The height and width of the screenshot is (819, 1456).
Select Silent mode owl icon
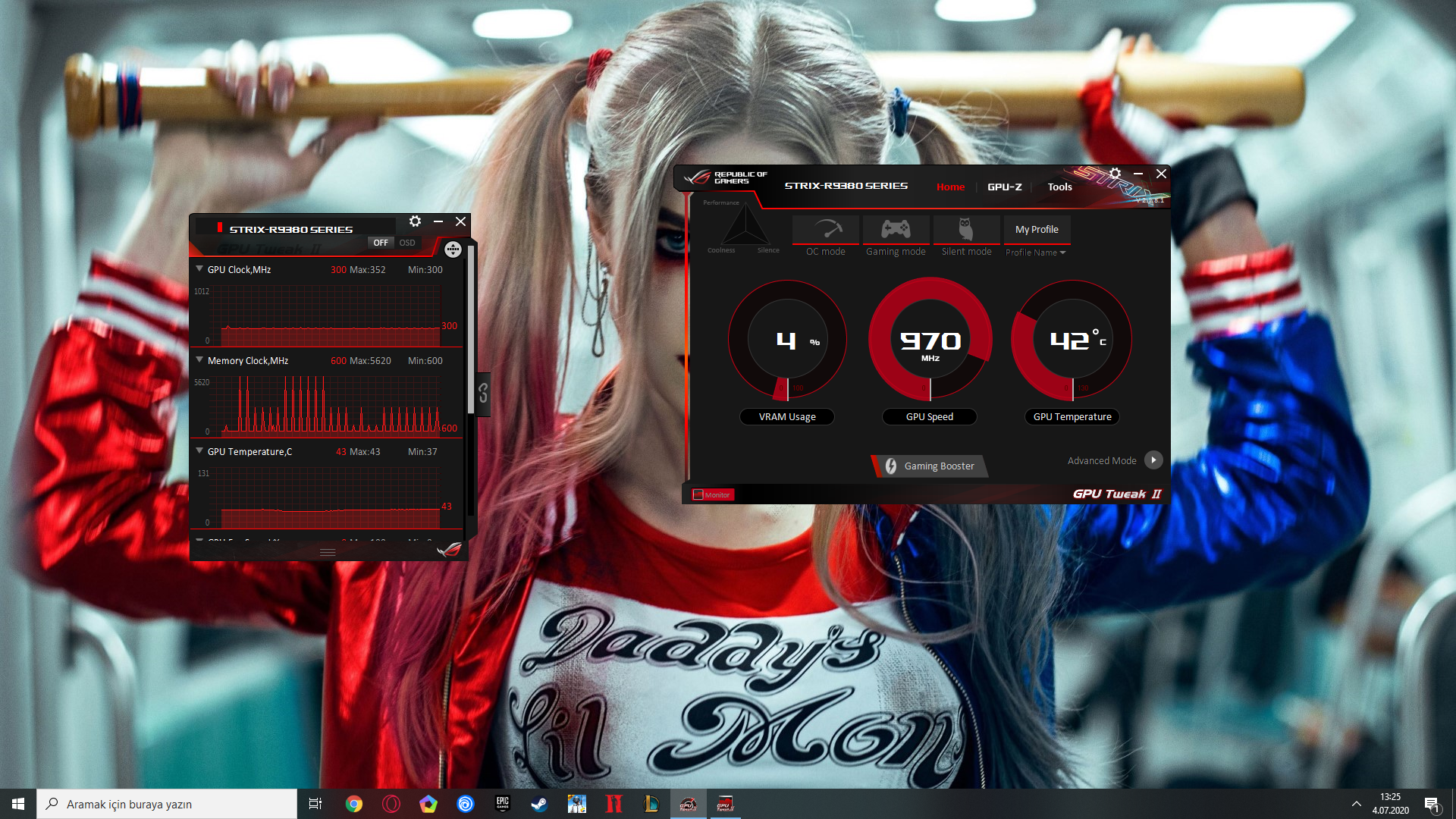click(x=966, y=230)
